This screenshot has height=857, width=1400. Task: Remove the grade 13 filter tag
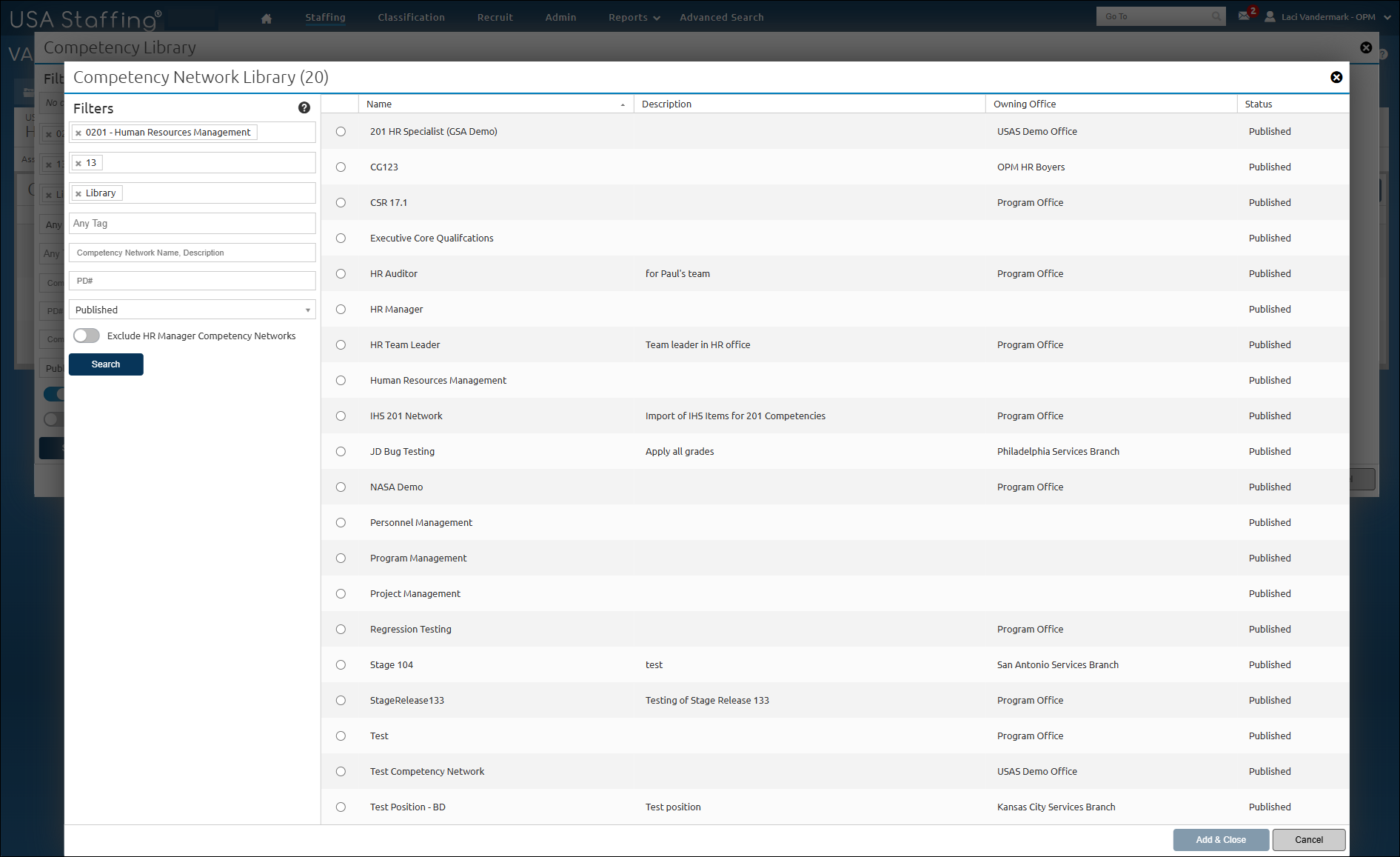[78, 164]
